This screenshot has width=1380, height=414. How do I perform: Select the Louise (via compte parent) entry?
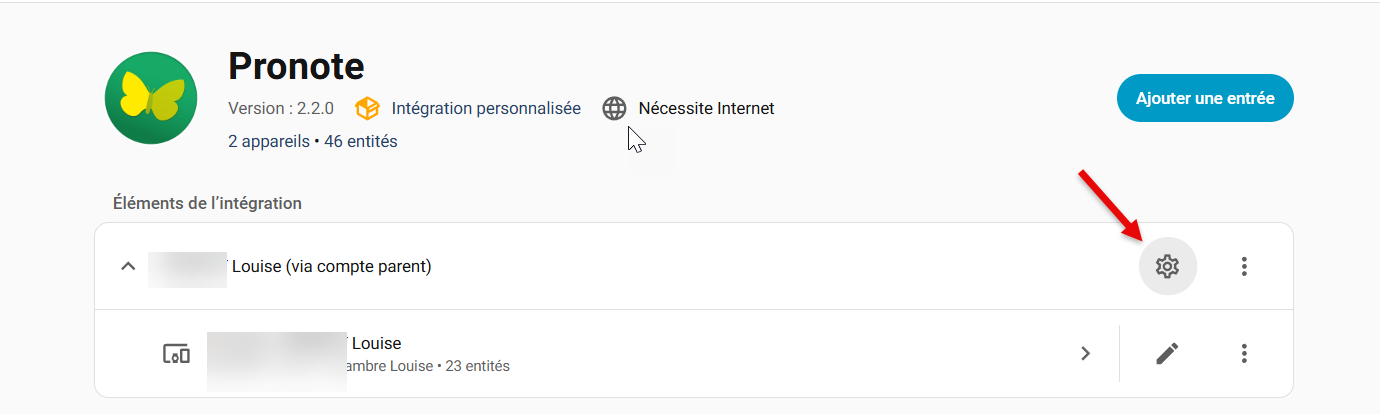(x=332, y=267)
